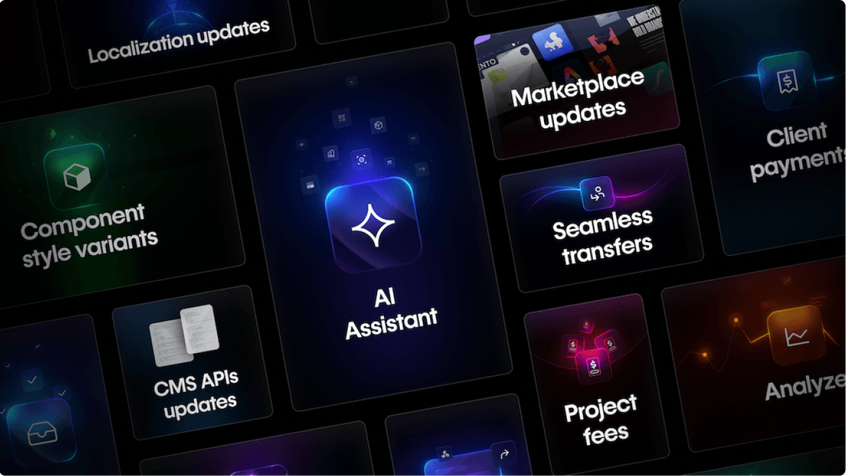Select the 'Localization updates' text
Viewport: 846px width, 476px height.
(x=179, y=41)
